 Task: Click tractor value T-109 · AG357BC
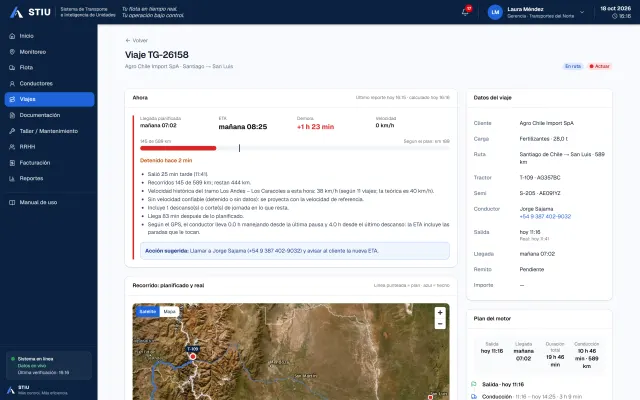[x=540, y=178]
